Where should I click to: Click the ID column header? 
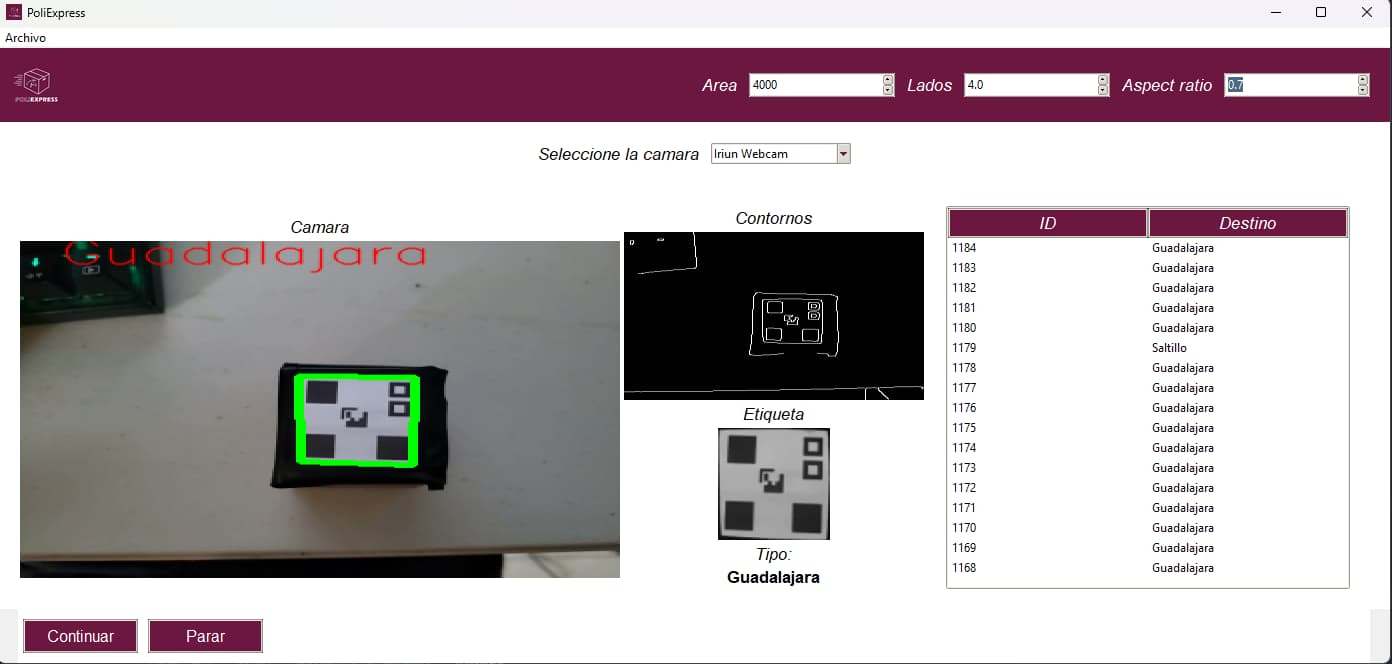(1046, 222)
